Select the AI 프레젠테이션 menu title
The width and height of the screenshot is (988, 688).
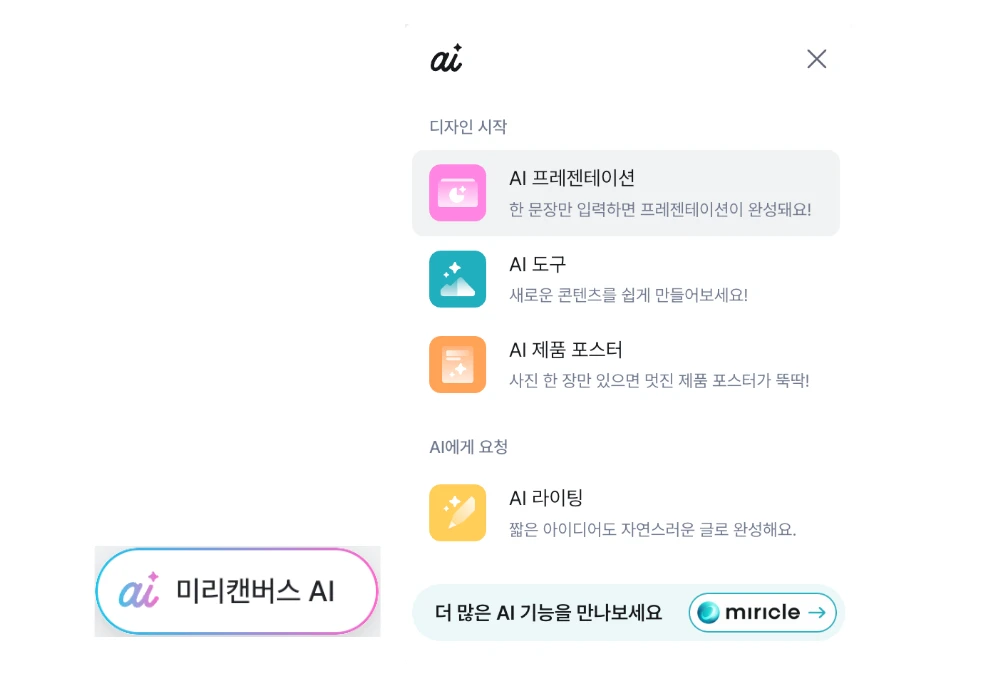pos(572,178)
